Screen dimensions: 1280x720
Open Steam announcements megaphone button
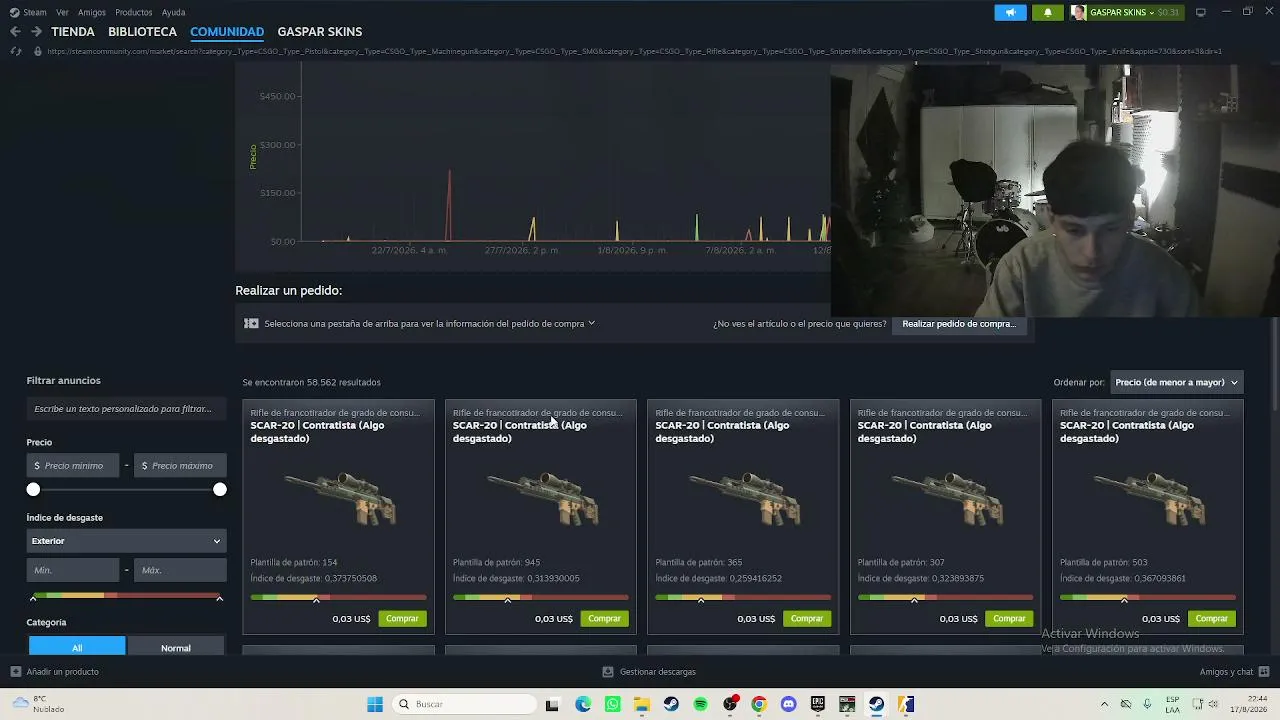(x=1010, y=12)
